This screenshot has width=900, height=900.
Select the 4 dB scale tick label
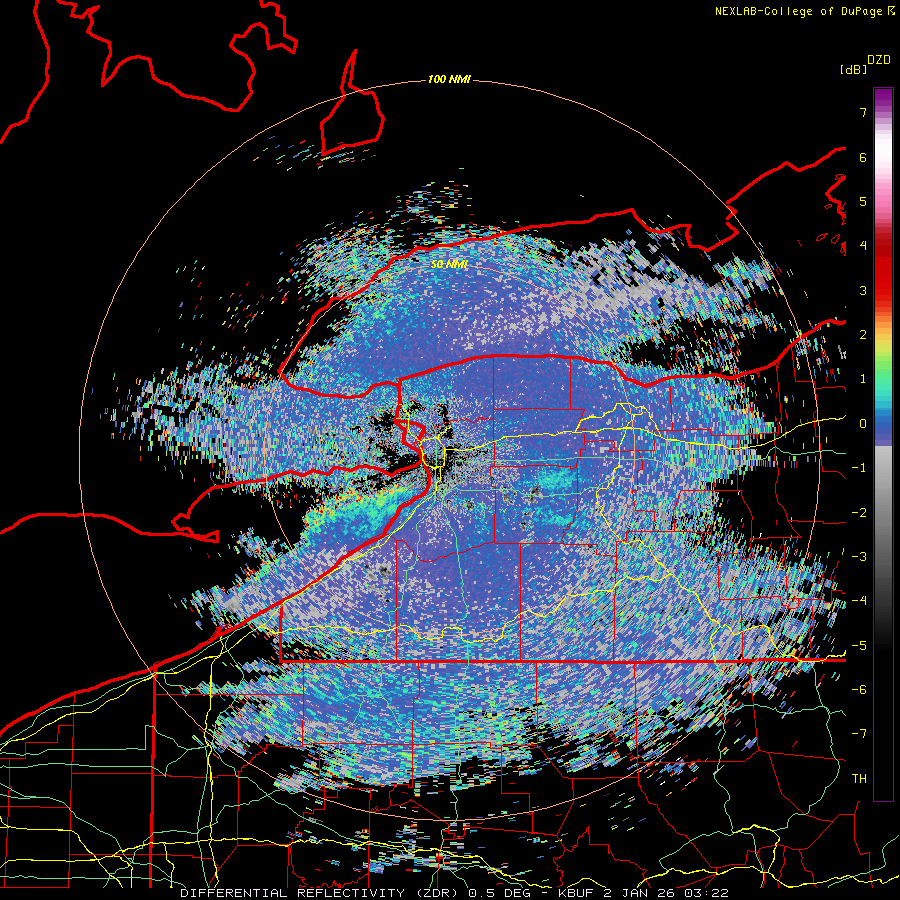pos(863,246)
